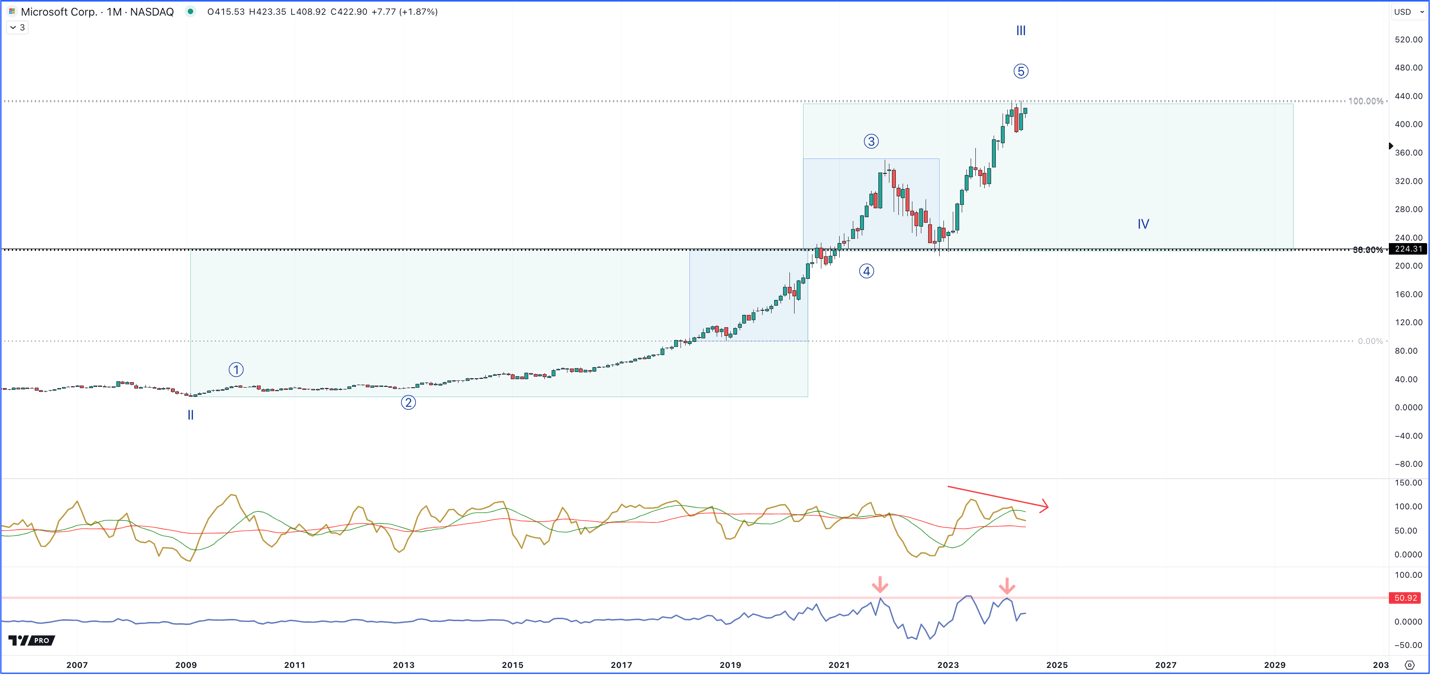Click the second pink down-arrow marker on oscillator
This screenshot has height=678, width=1430.
coord(1007,586)
